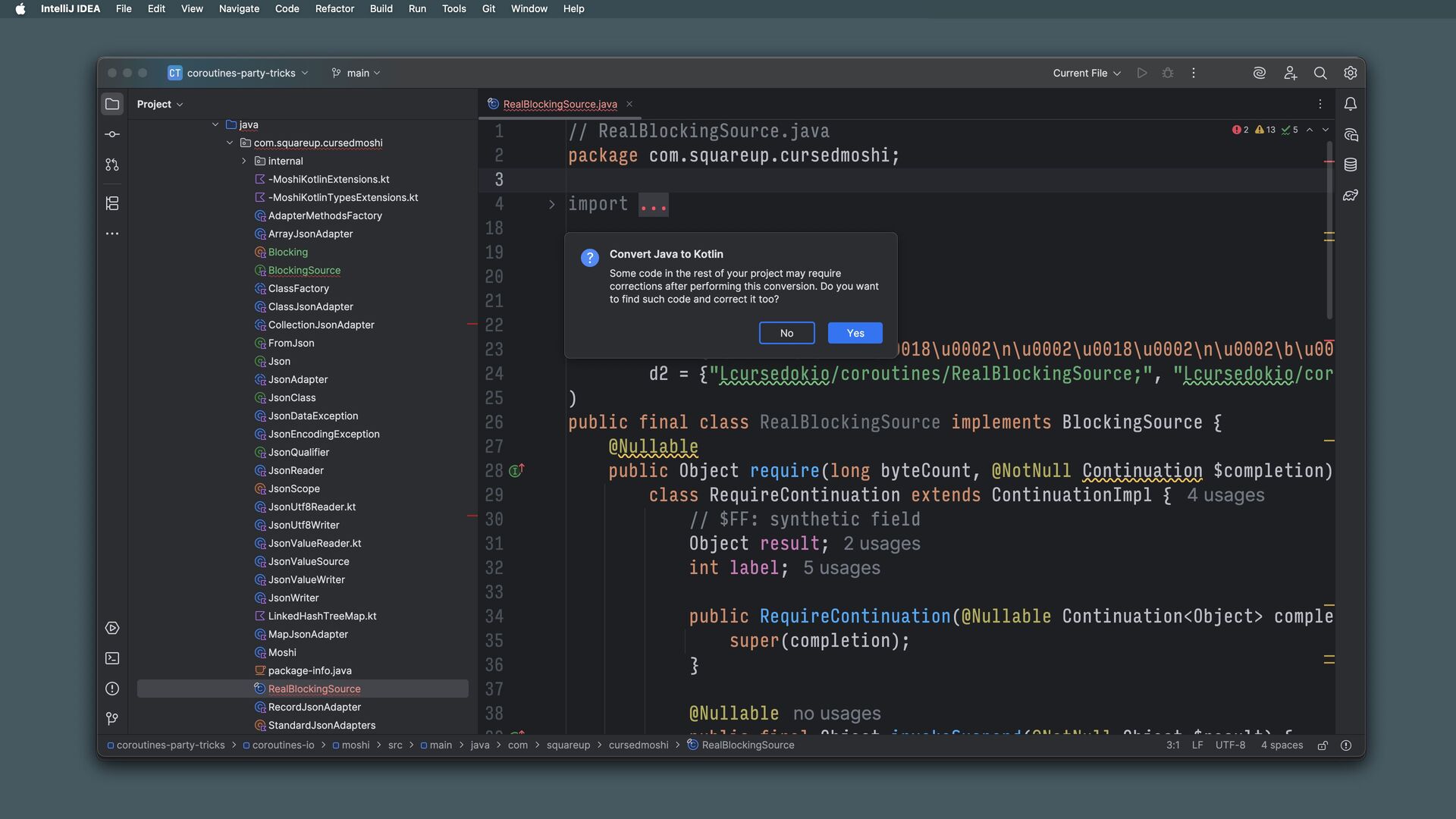Viewport: 1456px width, 819px height.
Task: Click cursedmoshi breadcrumb in navigation bar
Action: coord(639,745)
